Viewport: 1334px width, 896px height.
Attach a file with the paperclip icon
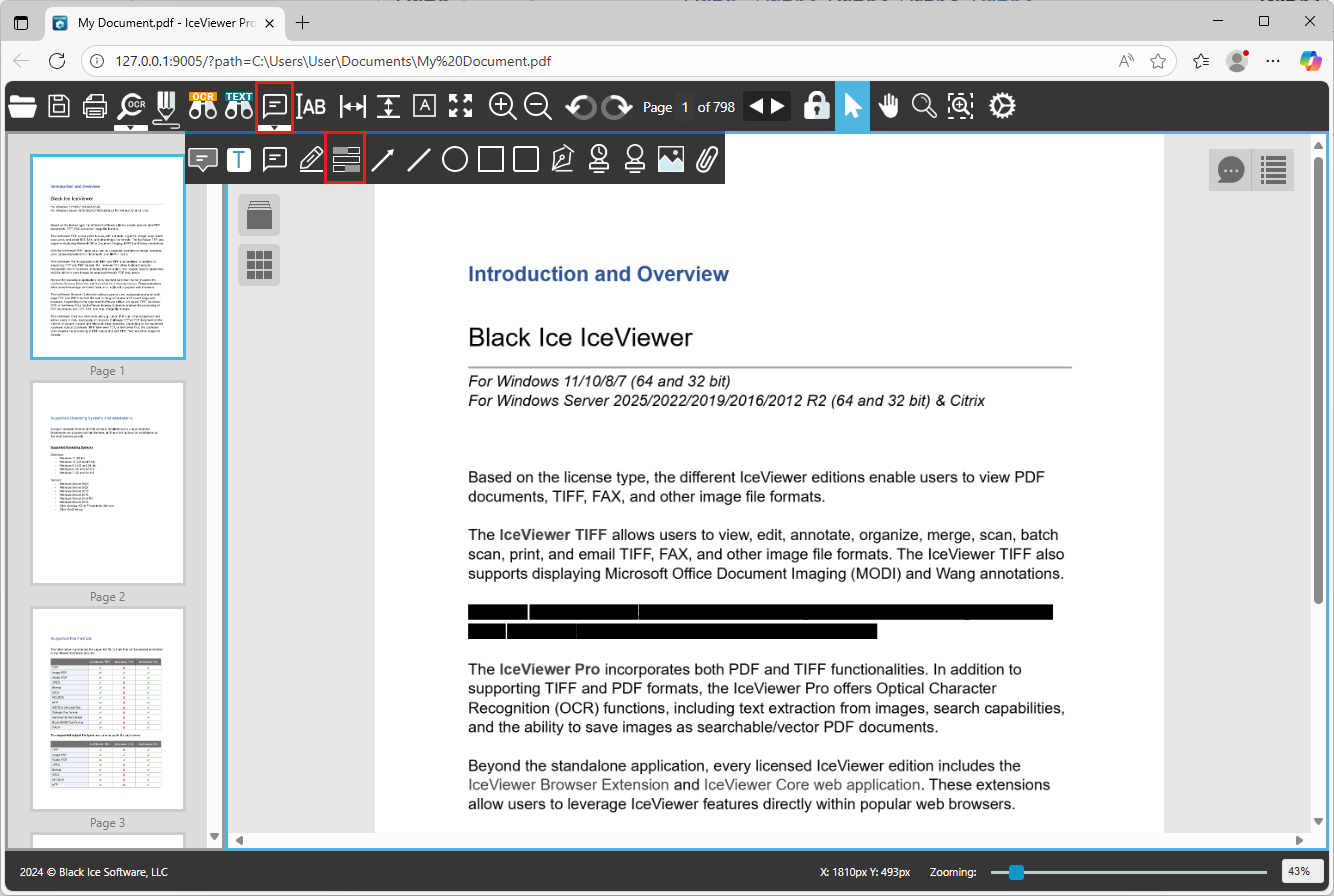(x=707, y=159)
